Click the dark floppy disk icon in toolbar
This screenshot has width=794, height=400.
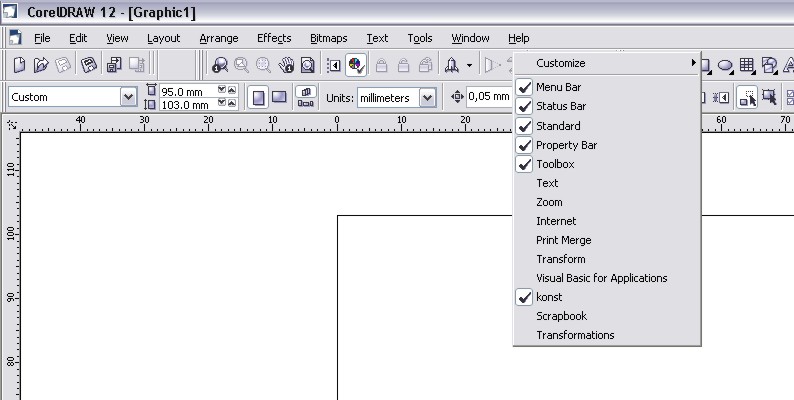click(89, 65)
